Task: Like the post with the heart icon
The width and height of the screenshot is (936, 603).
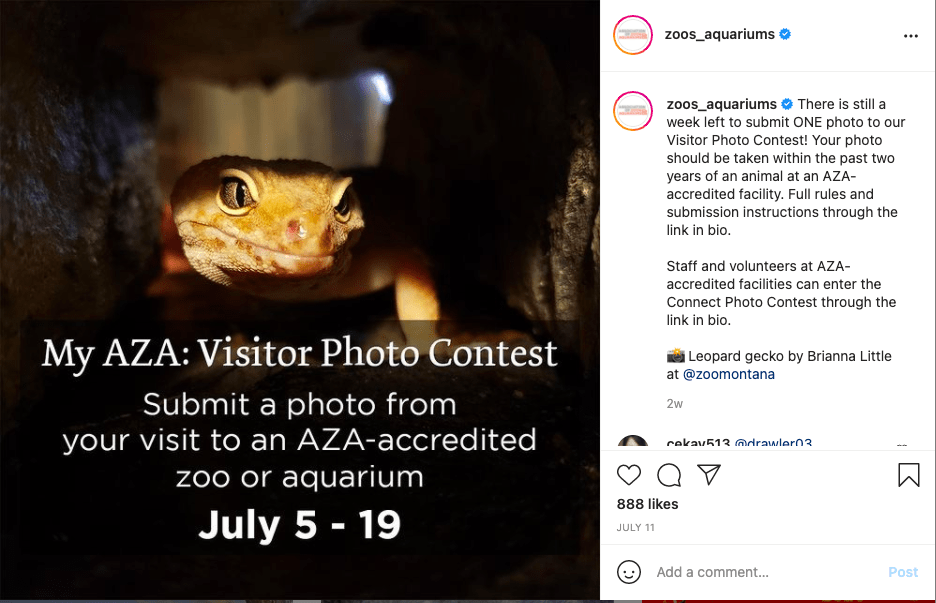Action: 629,475
